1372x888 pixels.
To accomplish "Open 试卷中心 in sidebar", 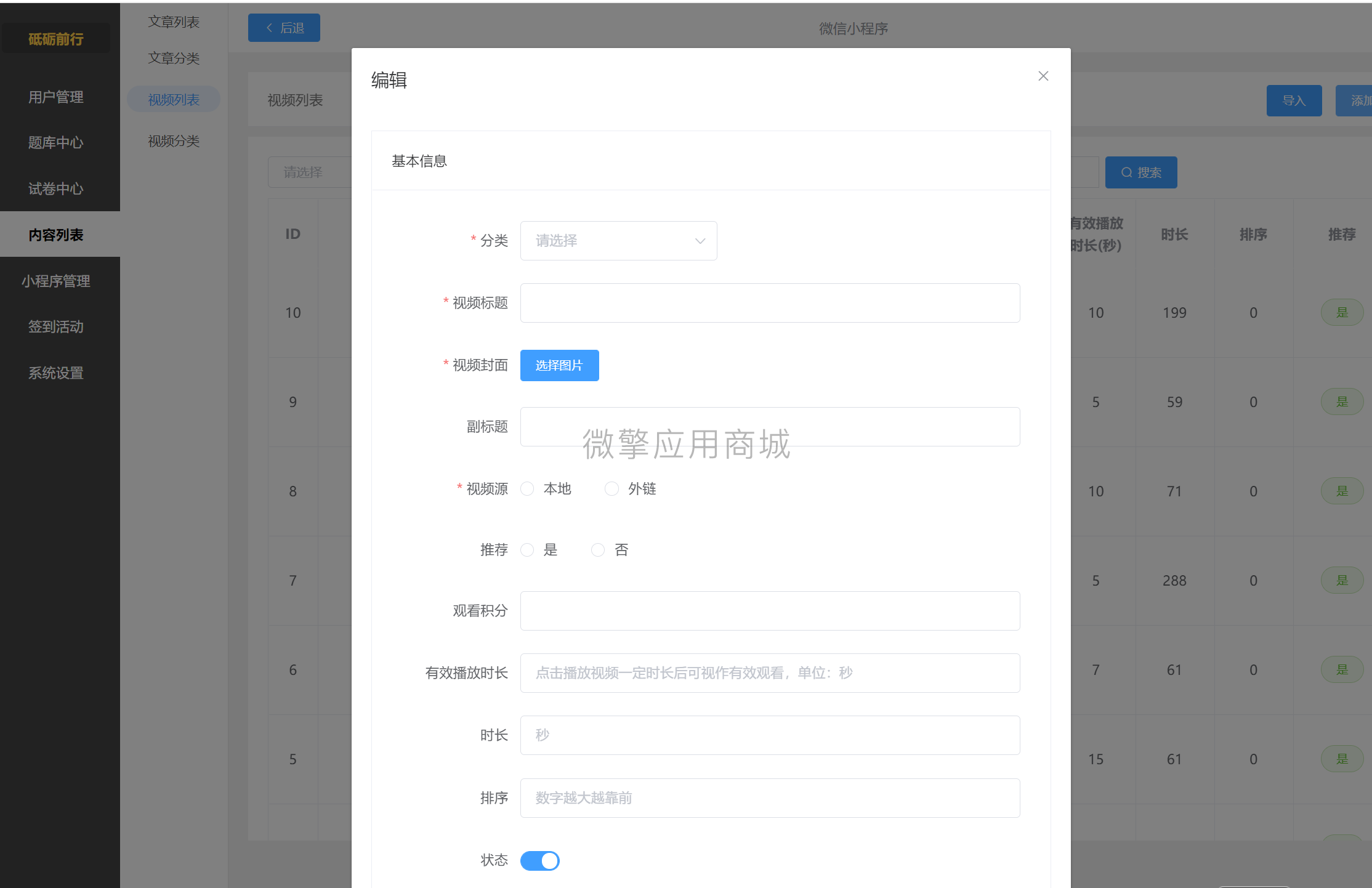I will click(56, 189).
